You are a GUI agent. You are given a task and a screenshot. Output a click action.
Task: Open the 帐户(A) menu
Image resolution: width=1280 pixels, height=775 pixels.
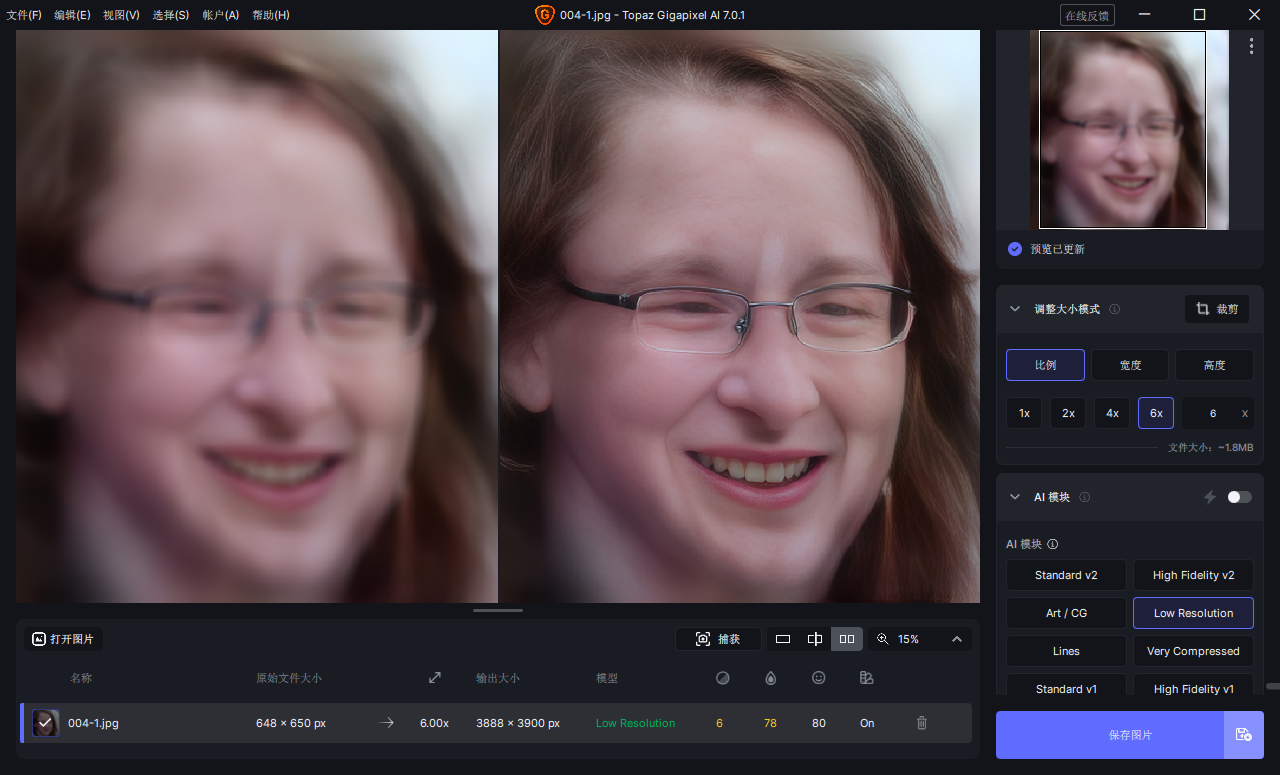click(221, 15)
